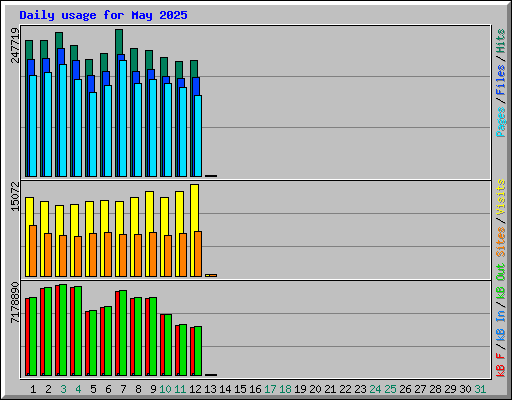Click day 20 on the x-axis
512x400 pixels.
point(315,389)
